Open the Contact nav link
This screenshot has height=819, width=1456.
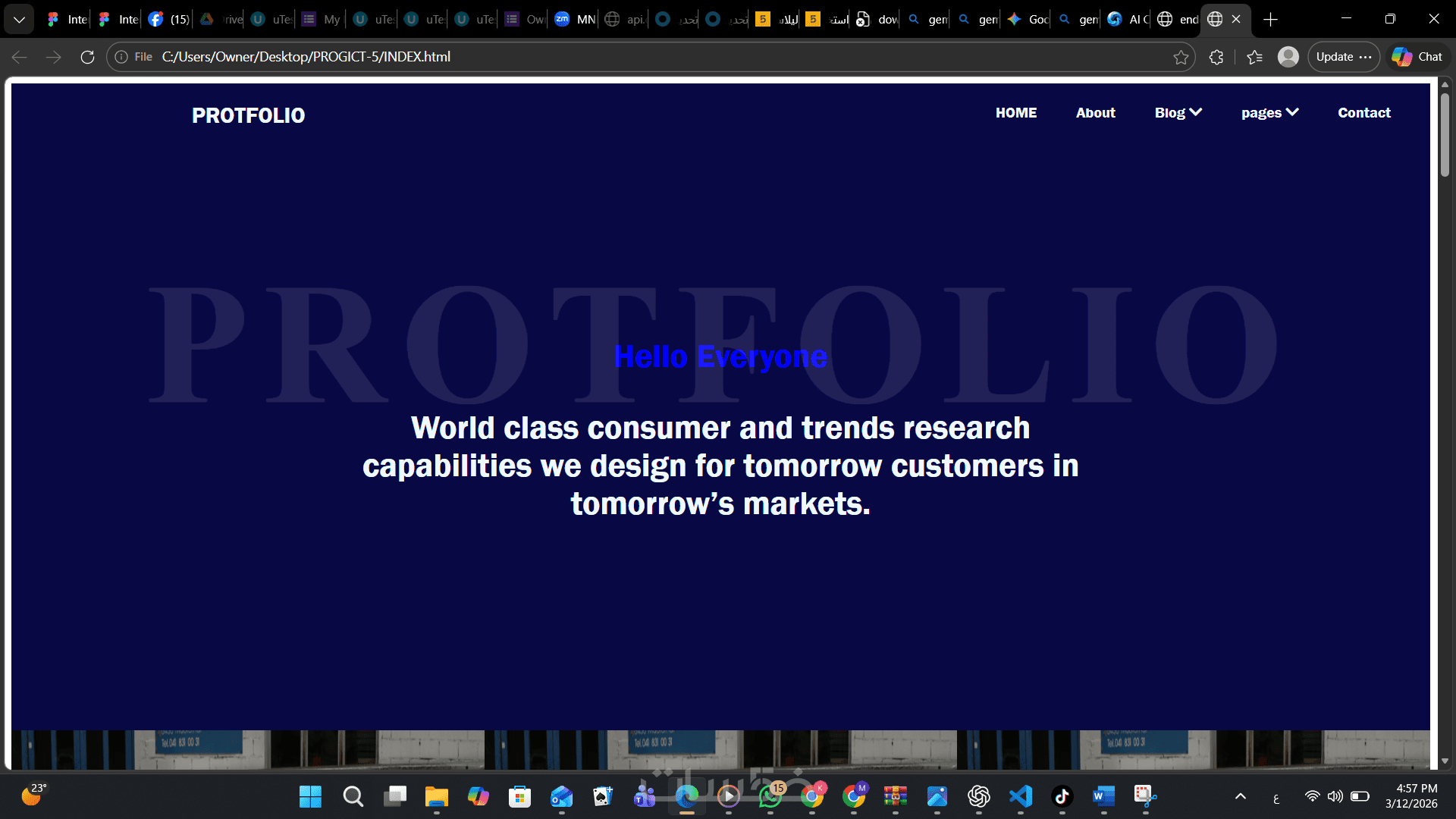click(1363, 113)
